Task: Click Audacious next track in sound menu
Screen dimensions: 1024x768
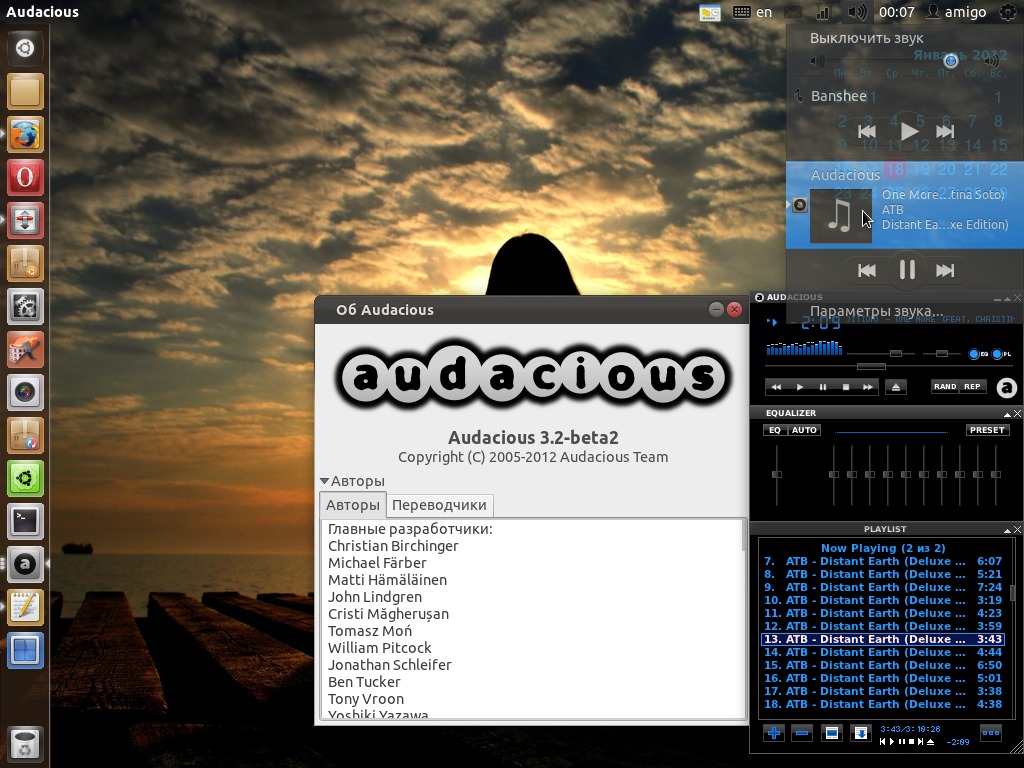Action: click(x=946, y=270)
